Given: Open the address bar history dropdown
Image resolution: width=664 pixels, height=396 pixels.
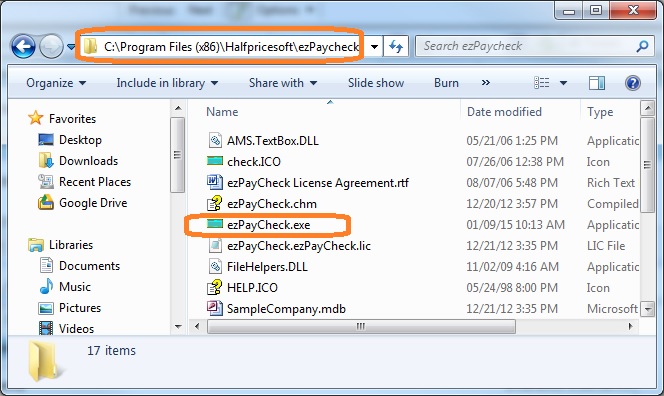Looking at the screenshot, I should click(x=374, y=46).
